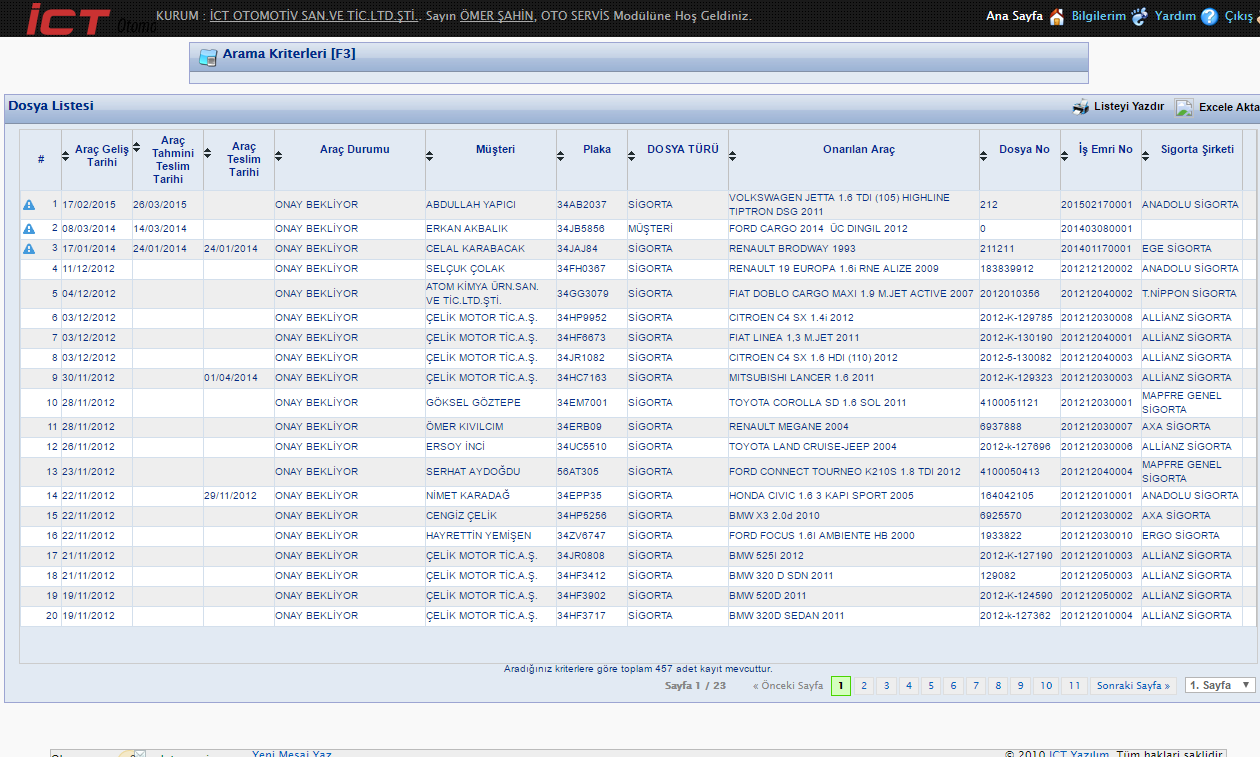Click warning icon on row 3
This screenshot has height=757, width=1260.
click(x=29, y=249)
